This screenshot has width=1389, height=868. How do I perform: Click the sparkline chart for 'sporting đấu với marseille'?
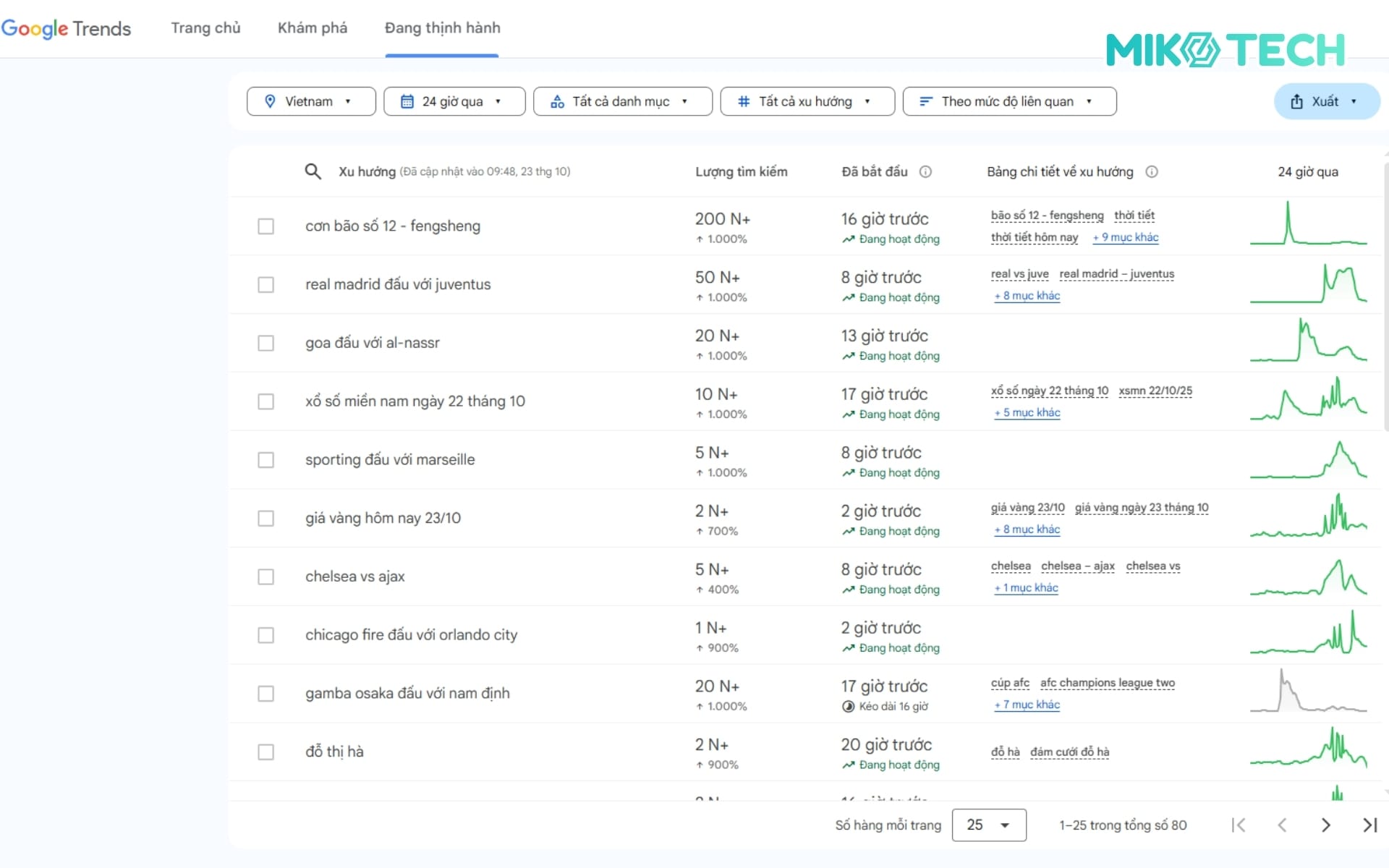(1308, 461)
